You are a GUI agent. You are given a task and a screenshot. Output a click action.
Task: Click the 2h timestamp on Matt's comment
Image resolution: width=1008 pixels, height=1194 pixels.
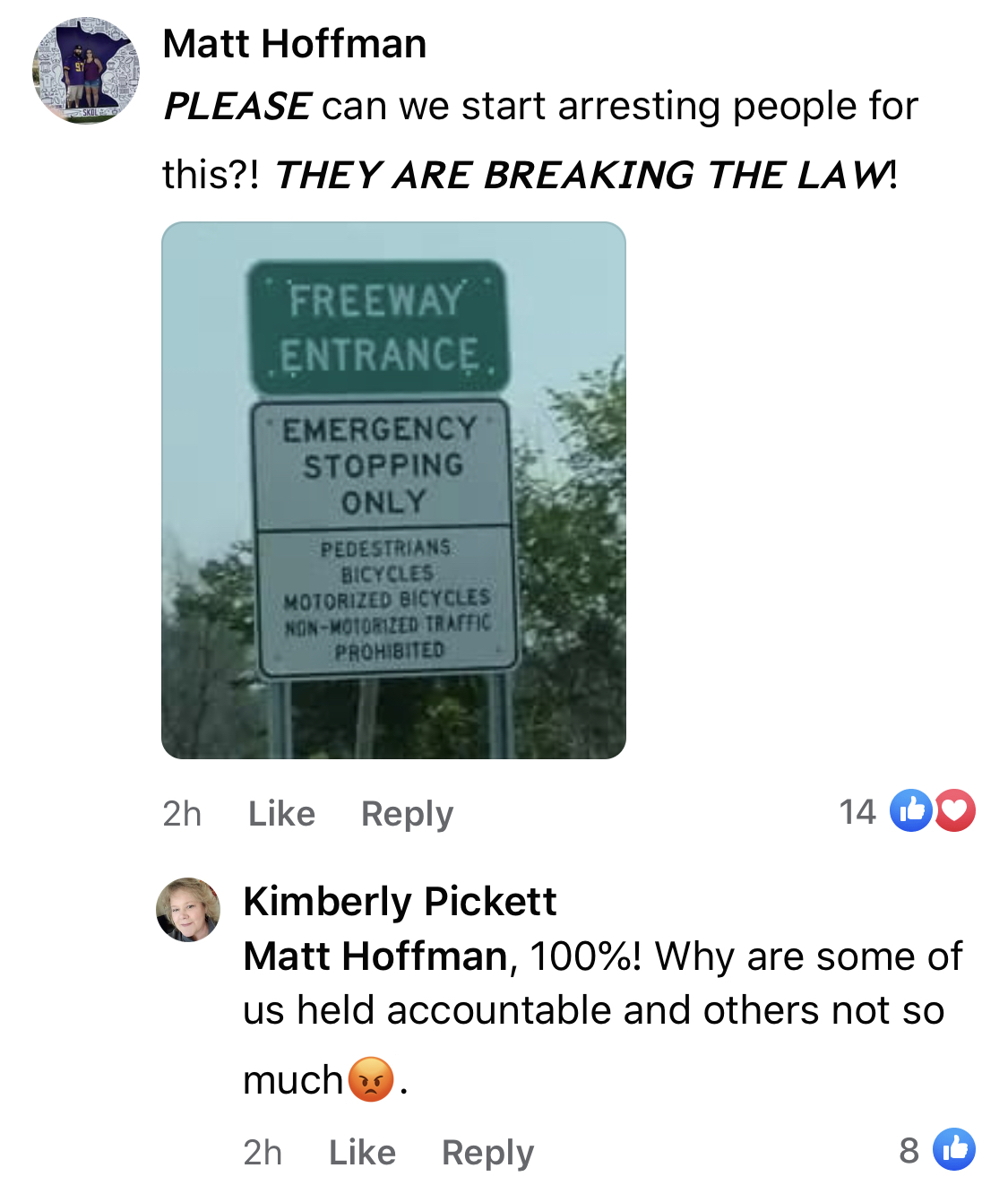coord(182,814)
